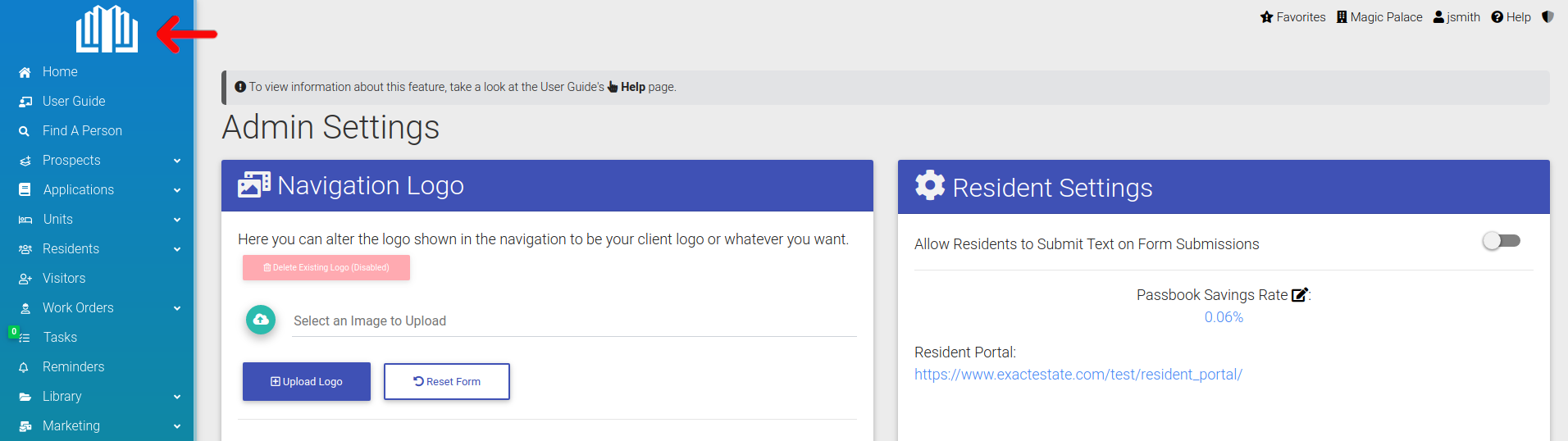The width and height of the screenshot is (1568, 441).
Task: Expand the Library menu chevron
Action: tap(177, 397)
